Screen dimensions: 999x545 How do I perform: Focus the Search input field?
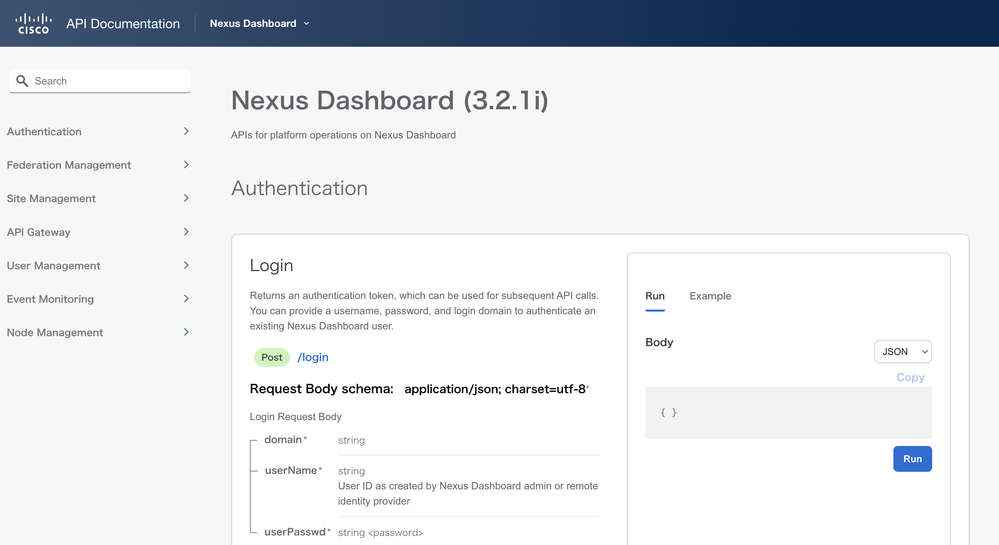(100, 81)
